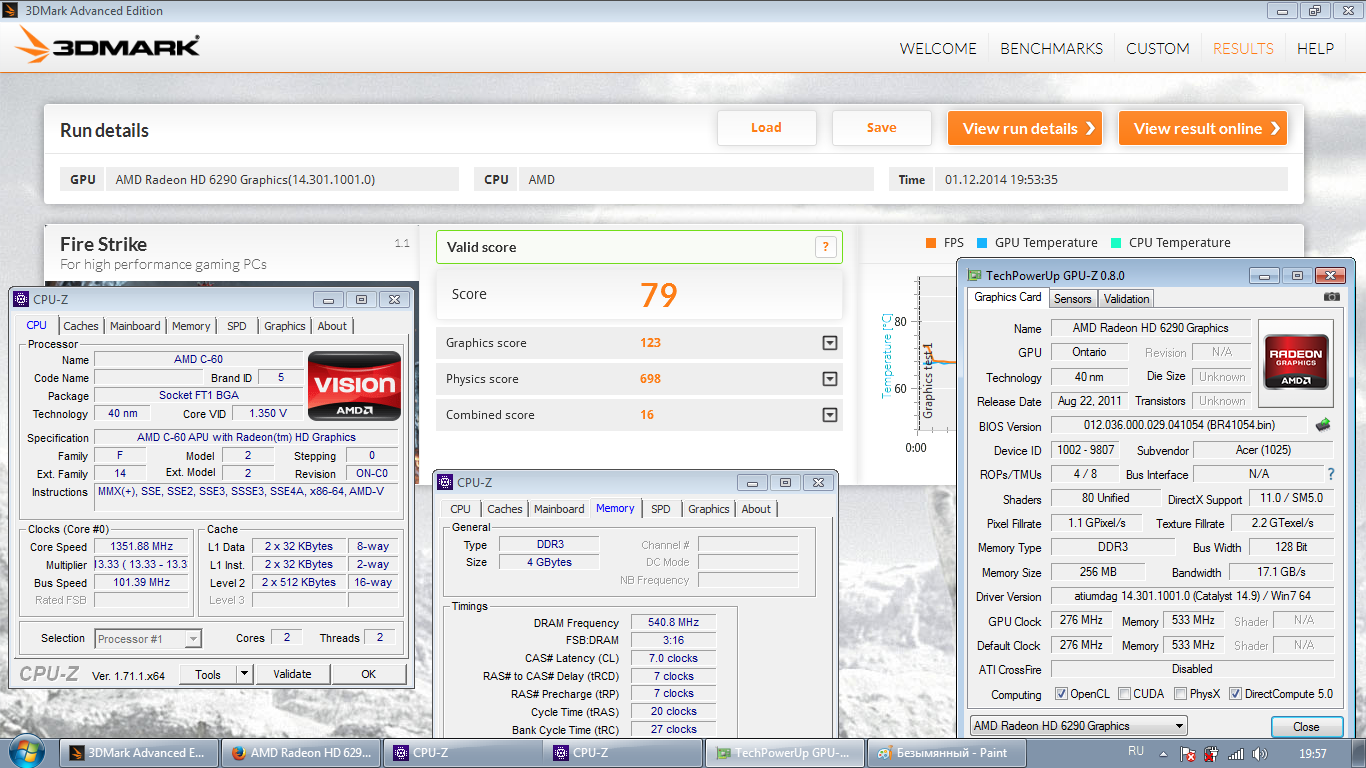Toggle the OpenCL checkbox in GPU-Z
1366x768 pixels.
click(1062, 694)
